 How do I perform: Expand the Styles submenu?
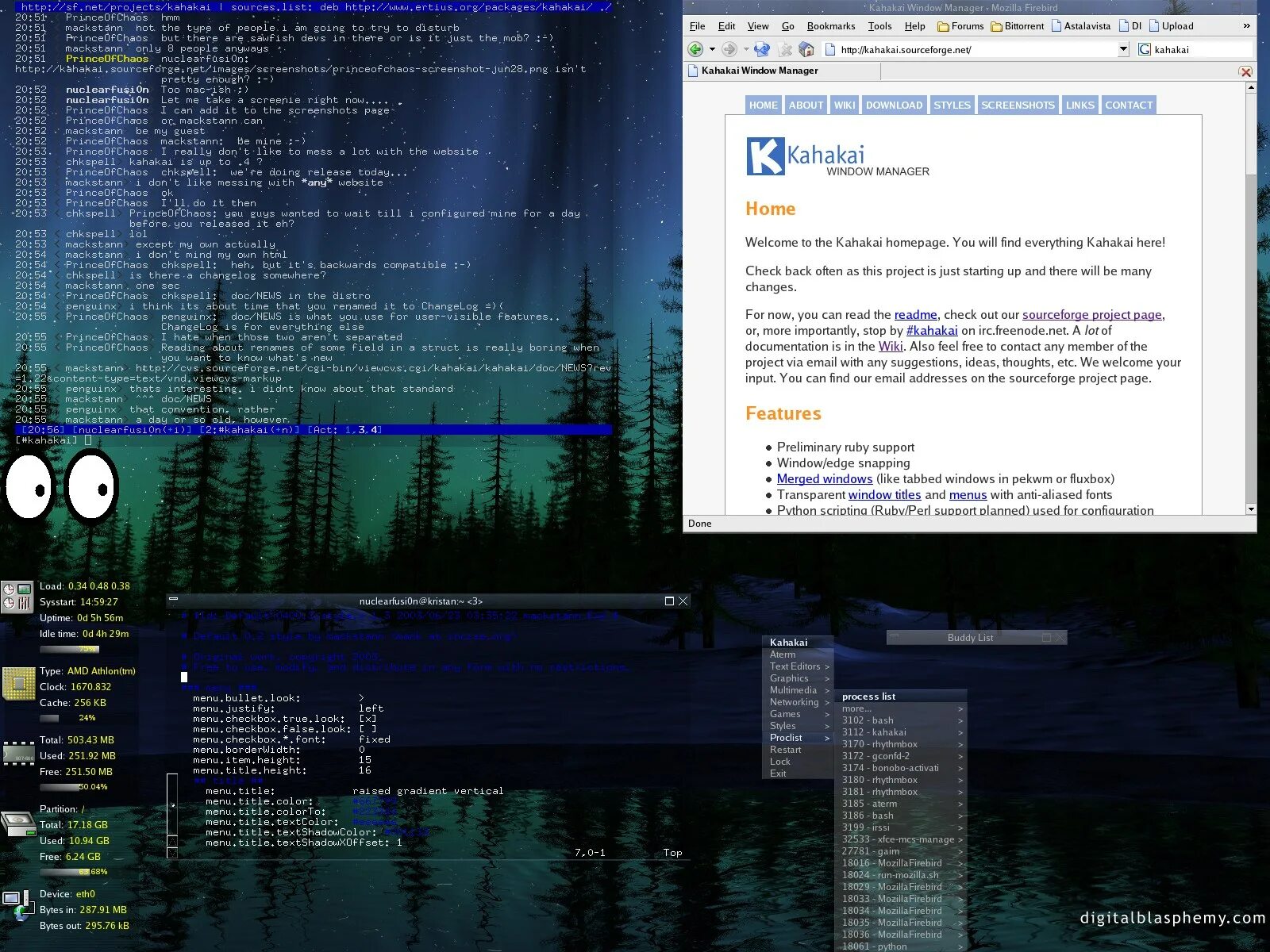pyautogui.click(x=799, y=726)
